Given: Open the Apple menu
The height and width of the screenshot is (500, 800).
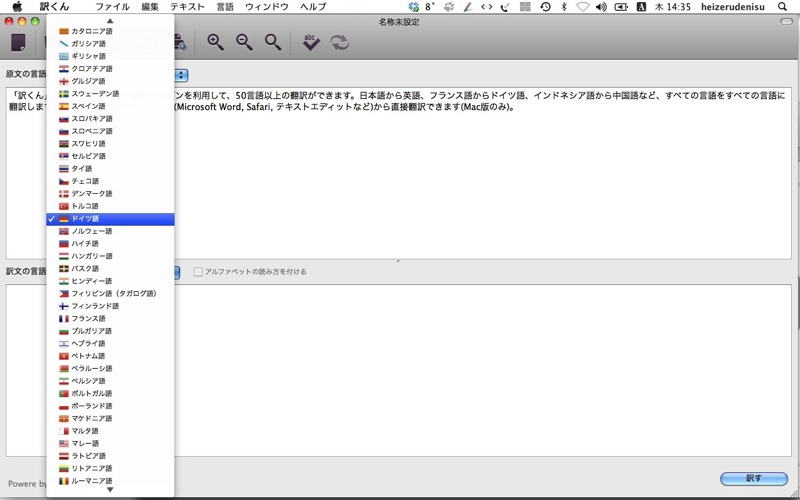Looking at the screenshot, I should point(17,7).
